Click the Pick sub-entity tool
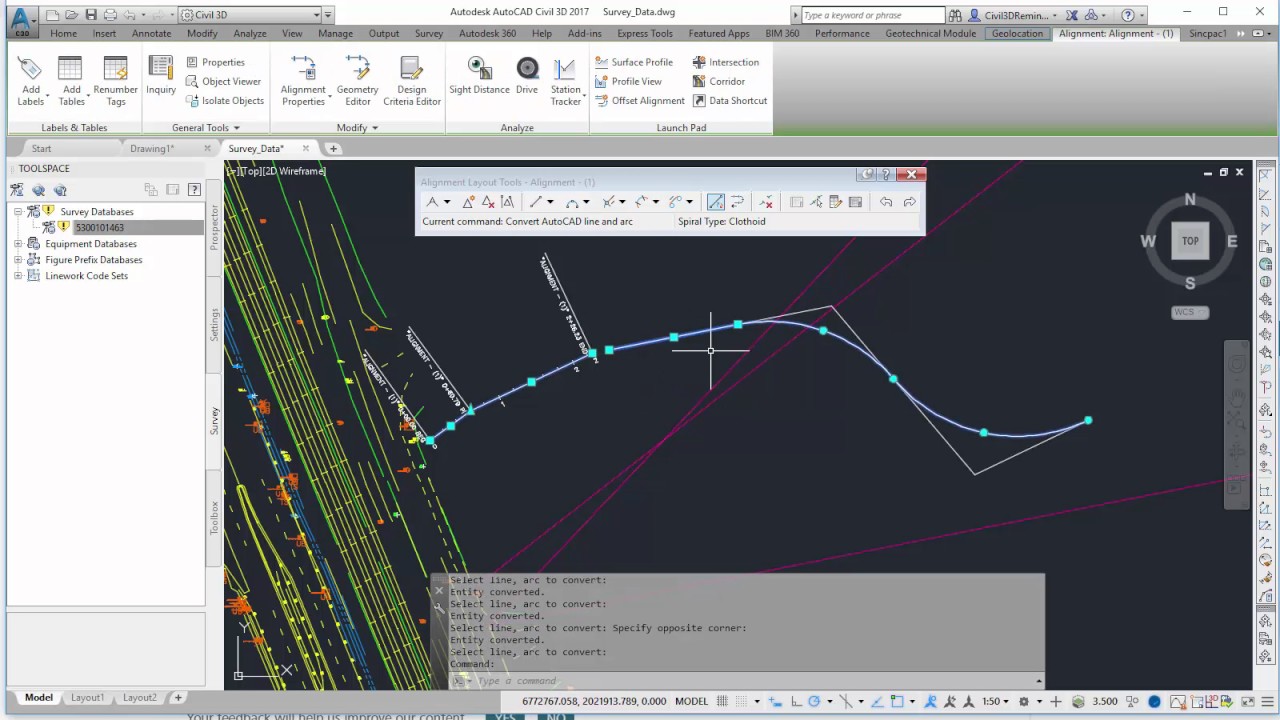Viewport: 1280px width, 720px height. click(816, 202)
